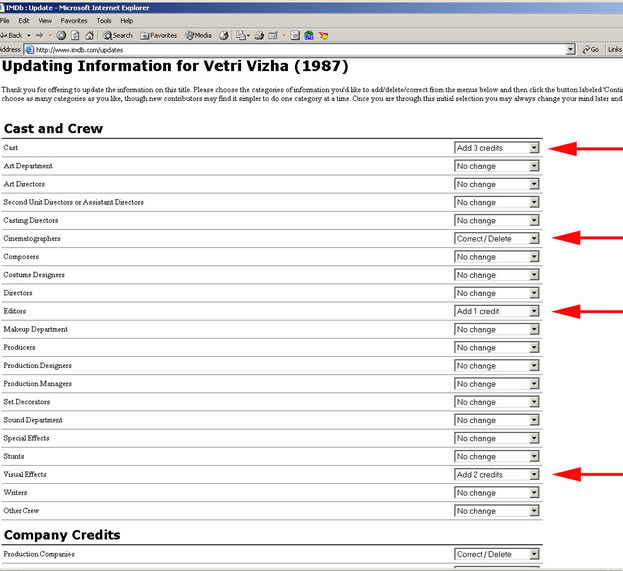Viewport: 623px width, 571px height.
Task: Click the Stop loading icon
Action: click(61, 35)
